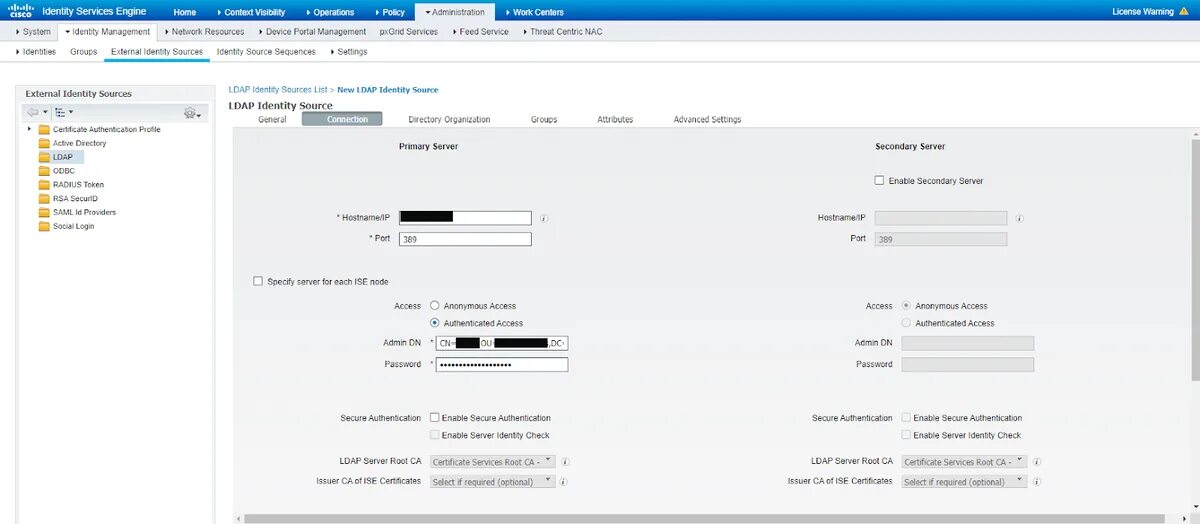Switch to the General tab
The image size is (1200, 524).
272,119
